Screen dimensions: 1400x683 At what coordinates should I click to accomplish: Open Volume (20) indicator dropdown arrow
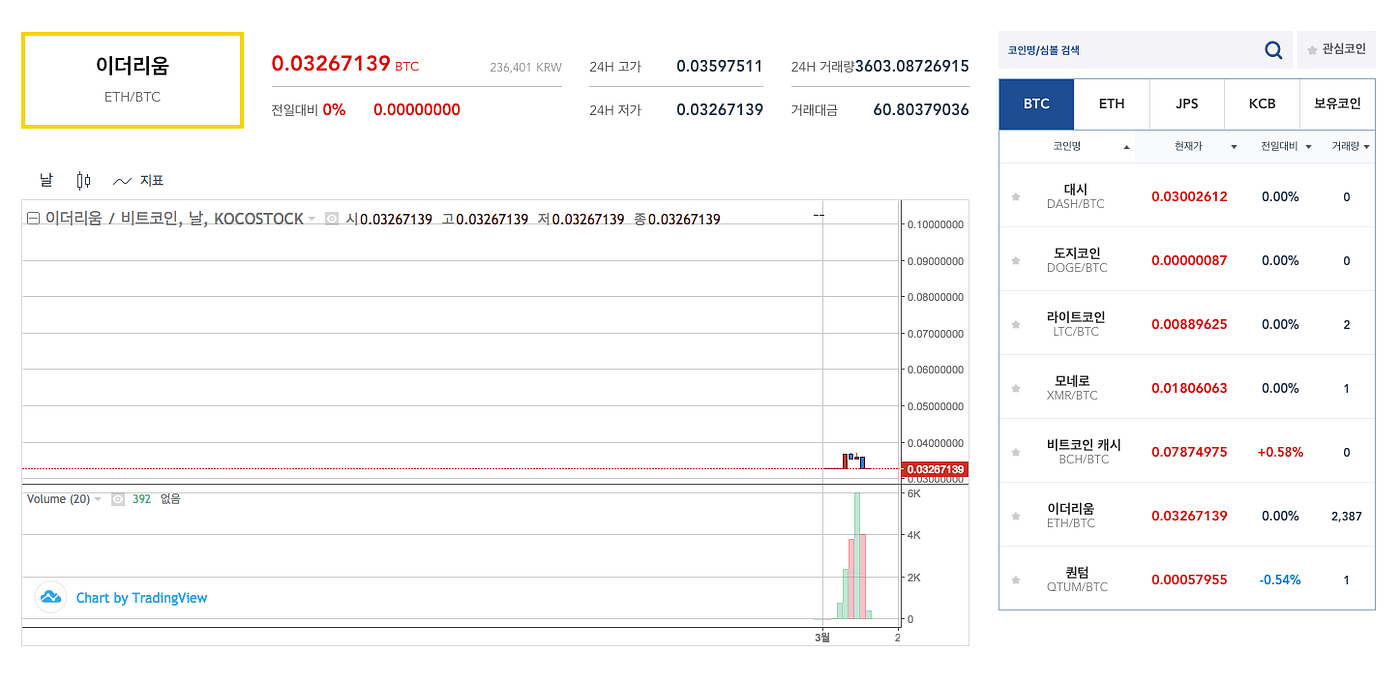[x=98, y=499]
